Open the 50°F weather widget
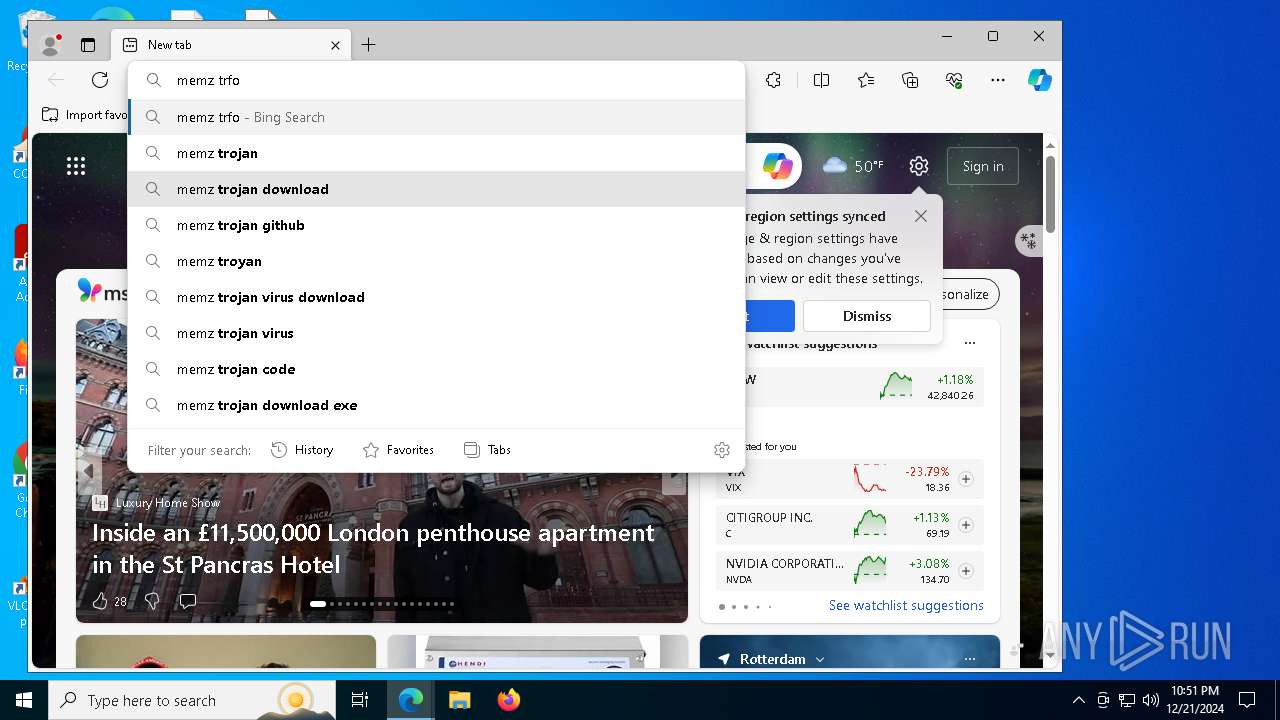 click(853, 166)
